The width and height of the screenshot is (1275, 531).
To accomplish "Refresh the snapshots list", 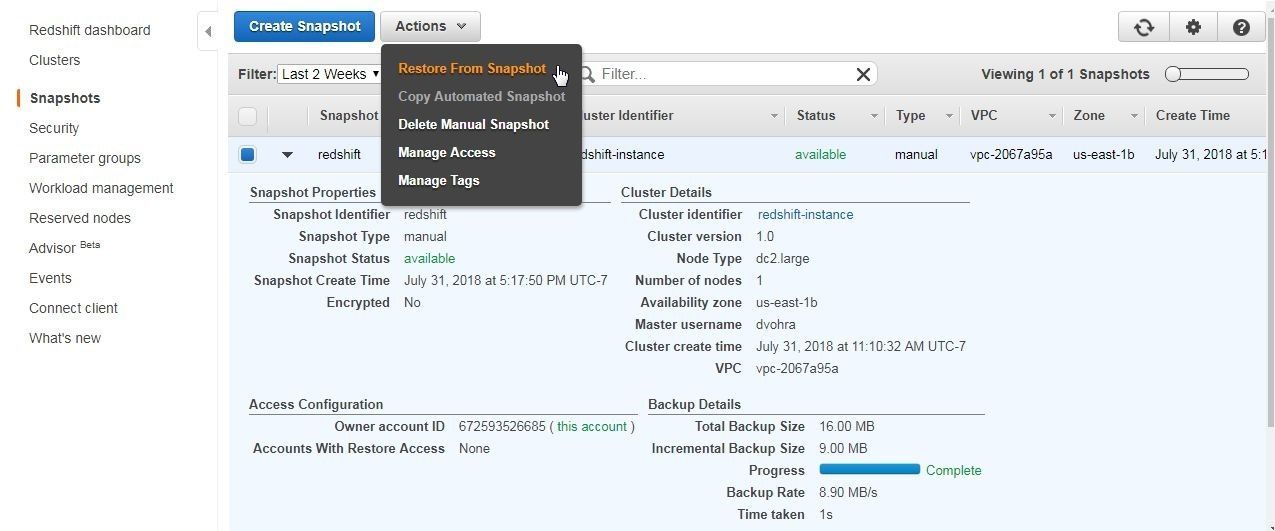I will click(x=1144, y=27).
